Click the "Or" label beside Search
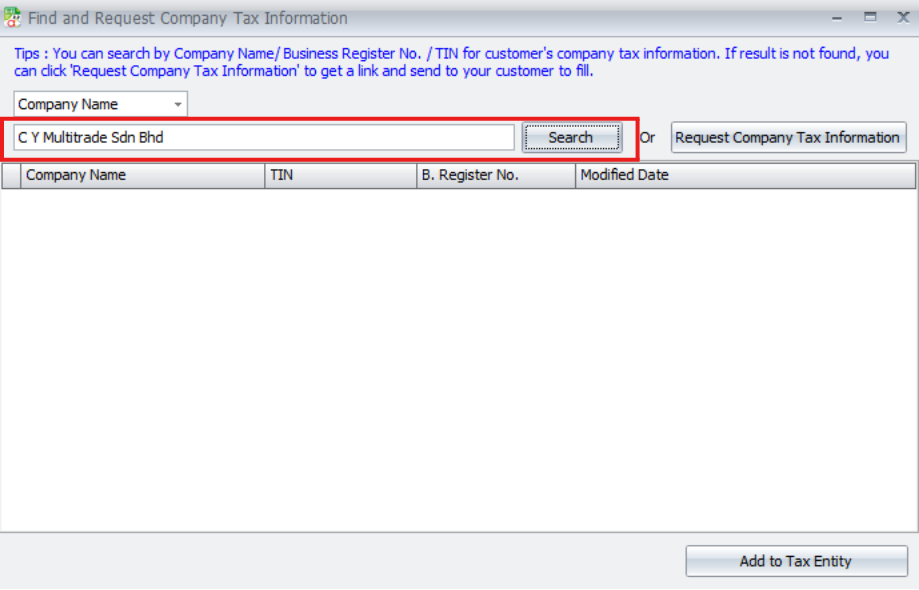The height and width of the screenshot is (590, 919). tap(648, 137)
